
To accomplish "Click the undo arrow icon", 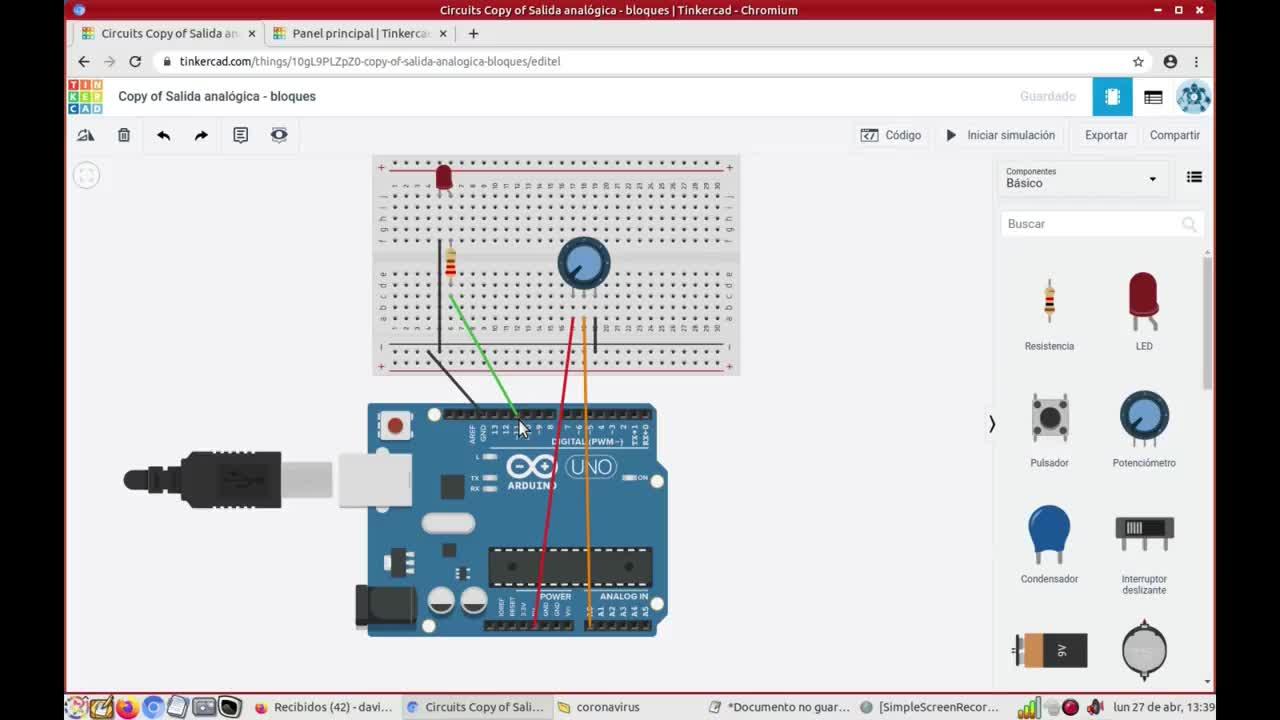I will click(163, 135).
